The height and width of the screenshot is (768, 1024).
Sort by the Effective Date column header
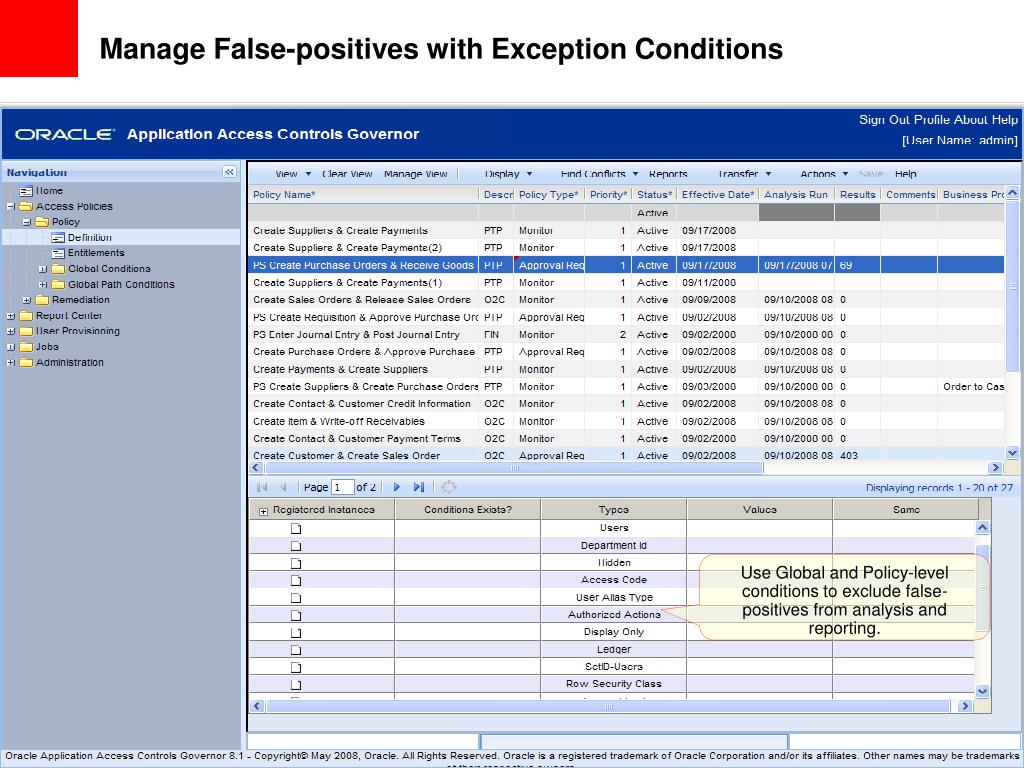(x=718, y=195)
